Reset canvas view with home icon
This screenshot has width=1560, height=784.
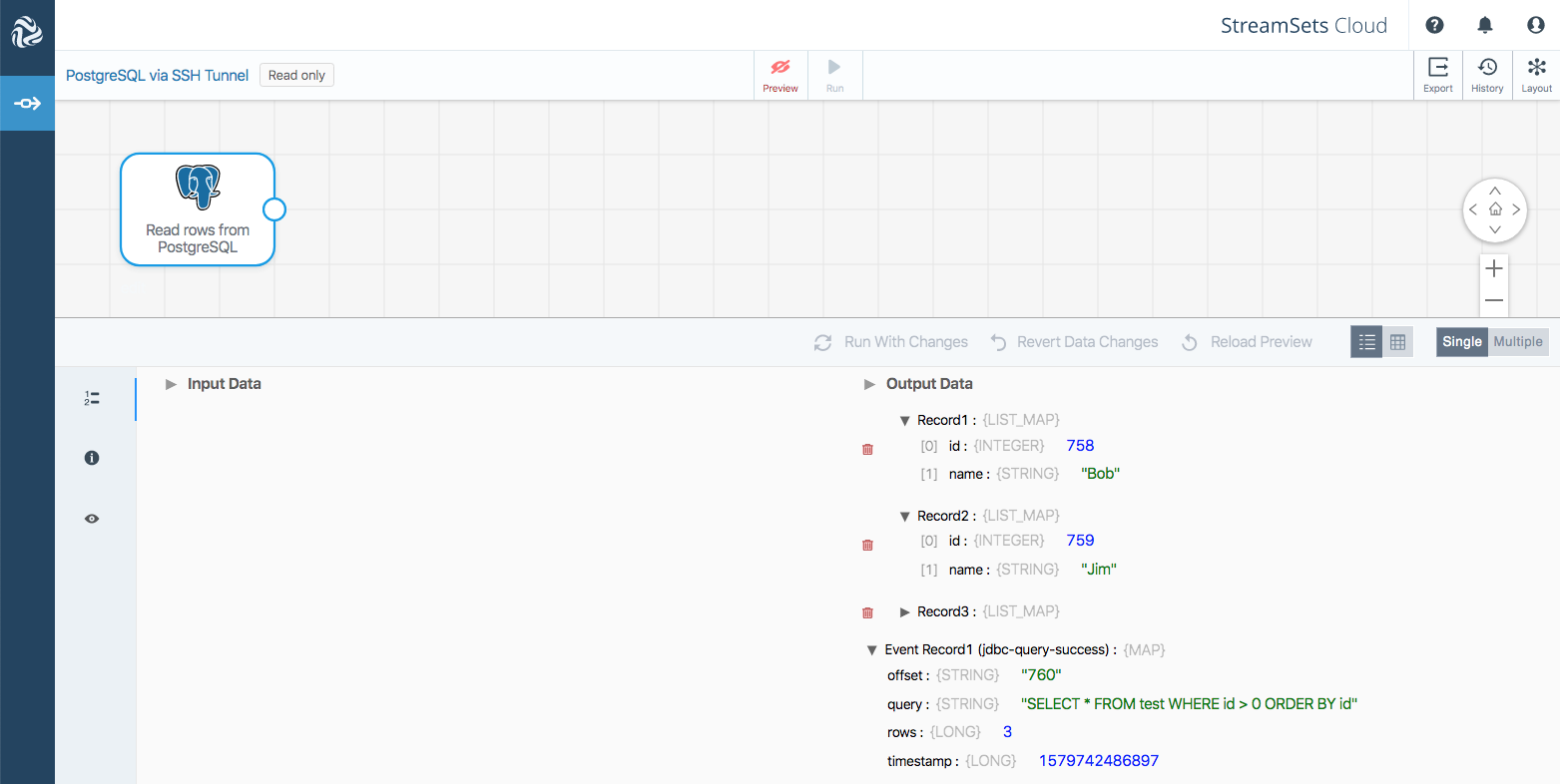(1495, 209)
